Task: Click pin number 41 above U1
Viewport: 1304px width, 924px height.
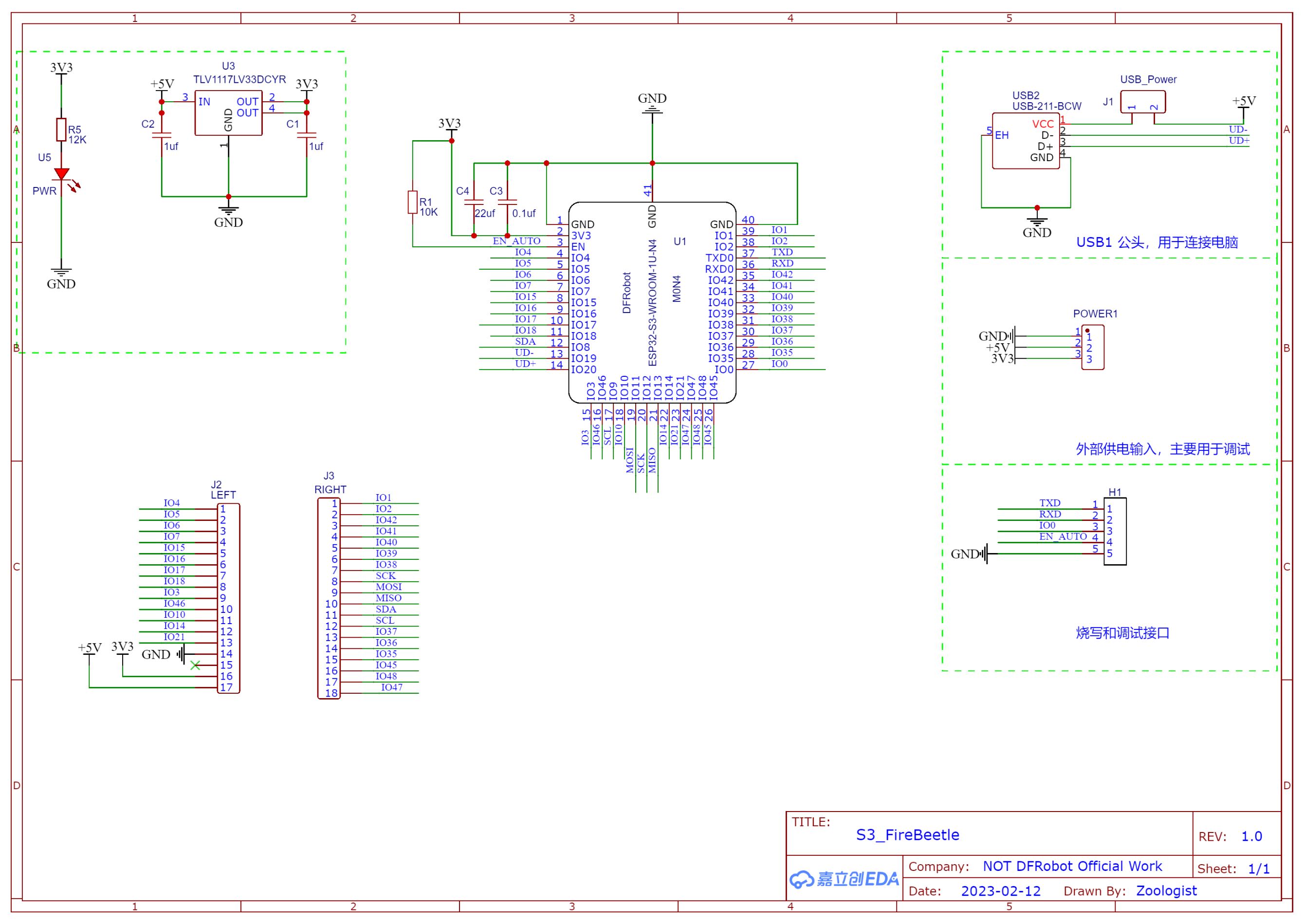Action: point(647,191)
